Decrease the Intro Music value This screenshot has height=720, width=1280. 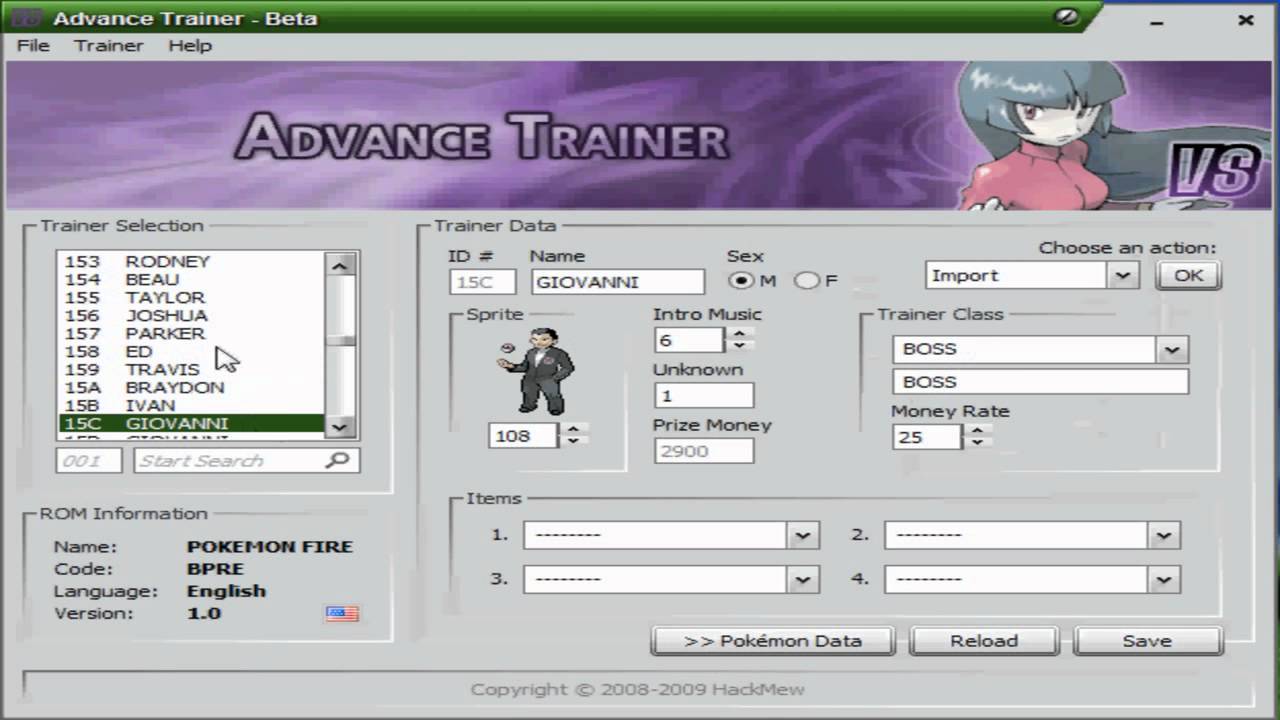point(739,345)
